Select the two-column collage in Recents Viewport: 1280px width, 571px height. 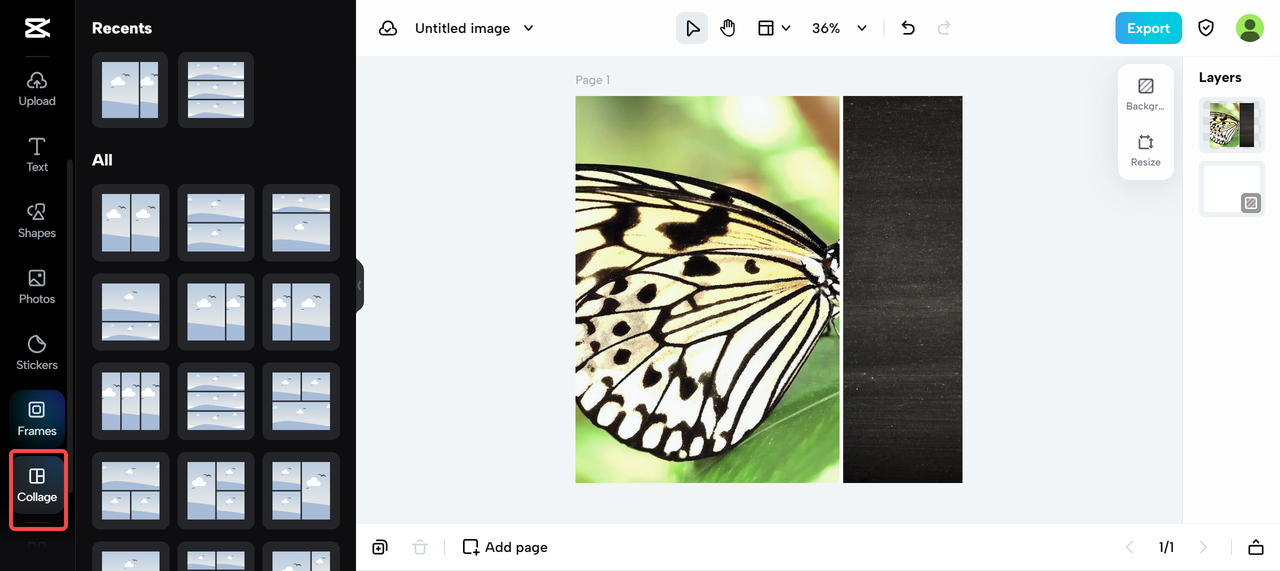click(130, 90)
